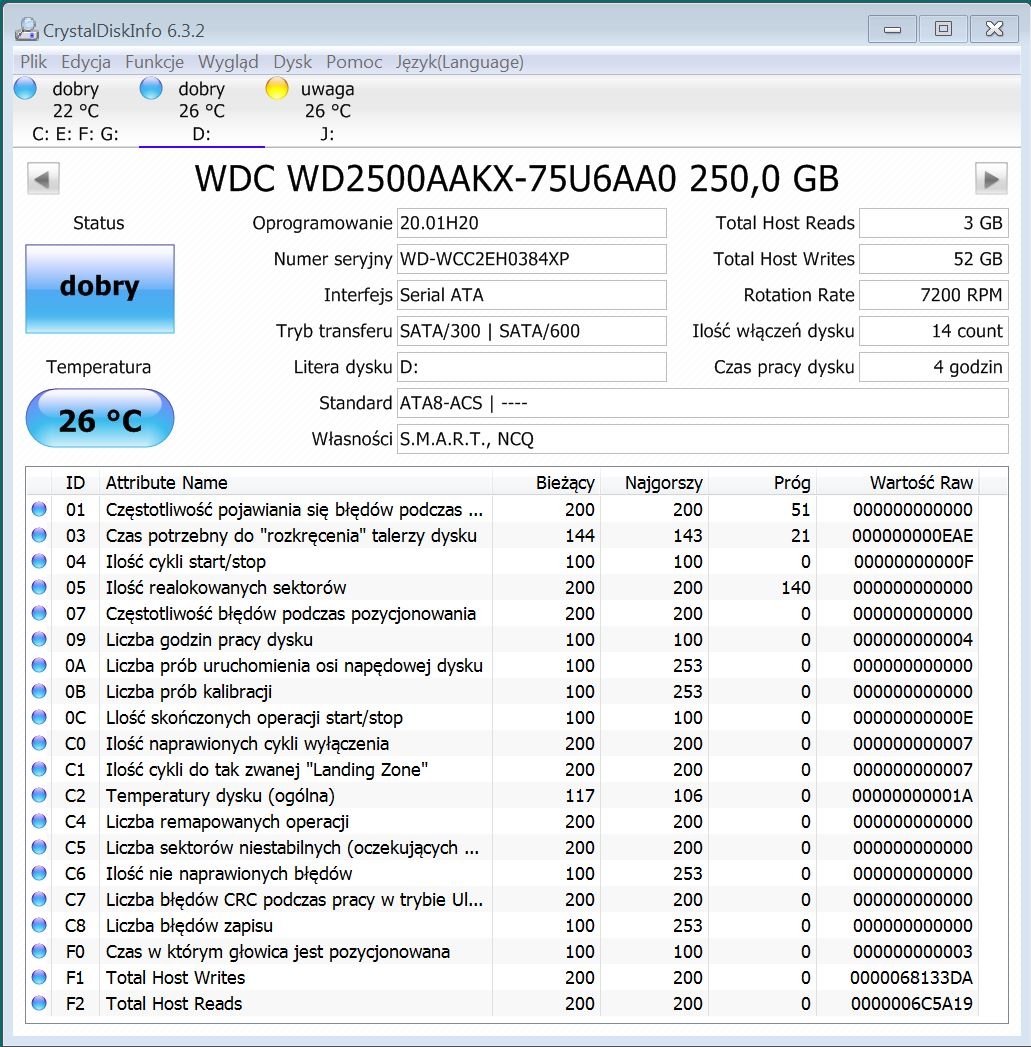The height and width of the screenshot is (1047, 1031).
Task: Go to the next disk with right arrow
Action: (991, 178)
